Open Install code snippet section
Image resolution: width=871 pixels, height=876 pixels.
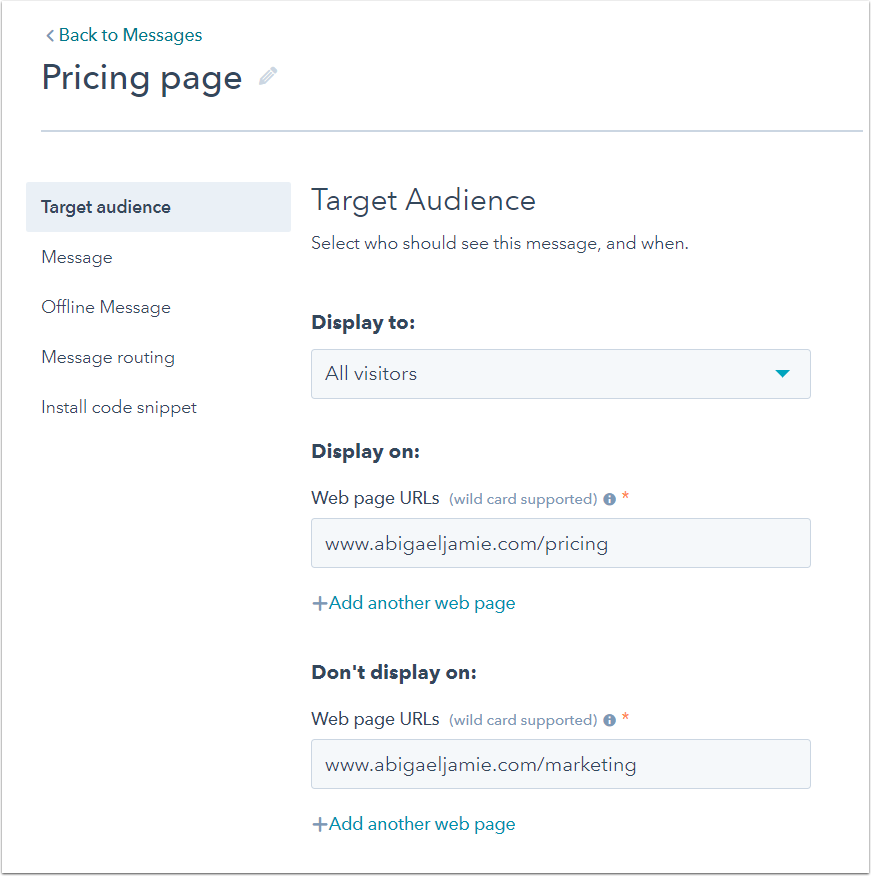click(x=119, y=407)
